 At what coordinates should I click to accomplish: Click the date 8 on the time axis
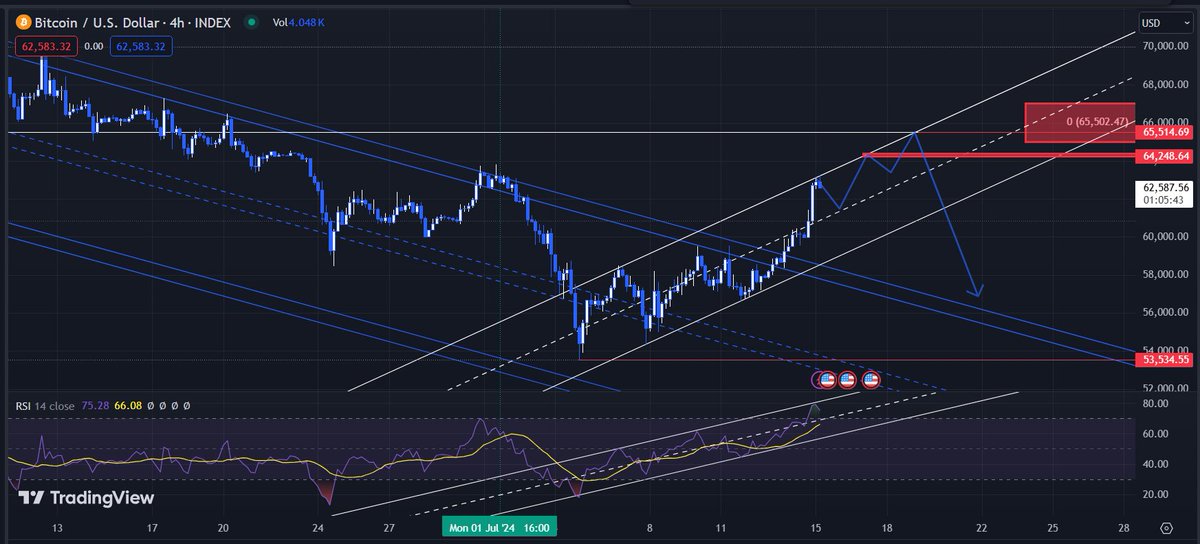650,527
